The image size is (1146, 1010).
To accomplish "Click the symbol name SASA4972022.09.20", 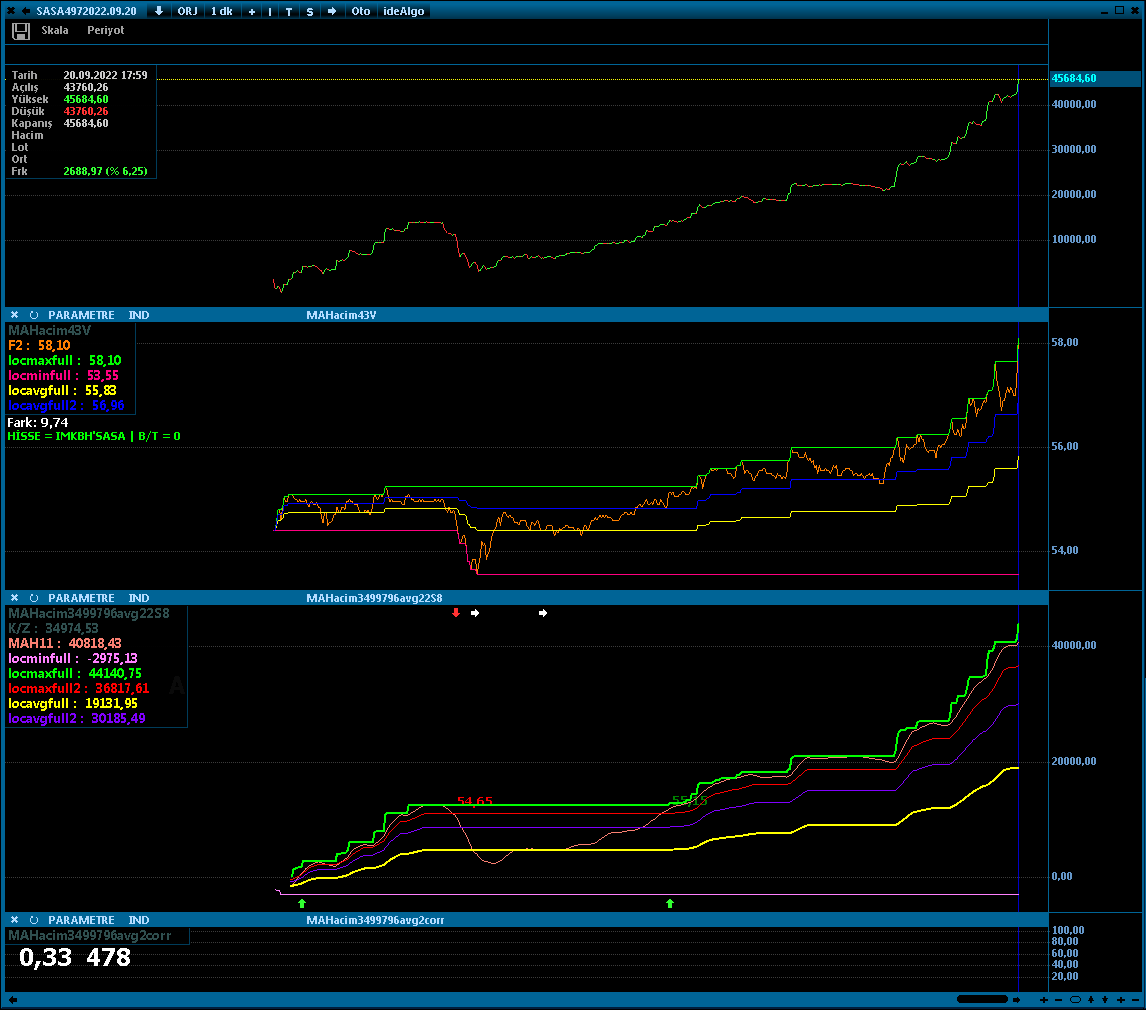I will 86,11.
